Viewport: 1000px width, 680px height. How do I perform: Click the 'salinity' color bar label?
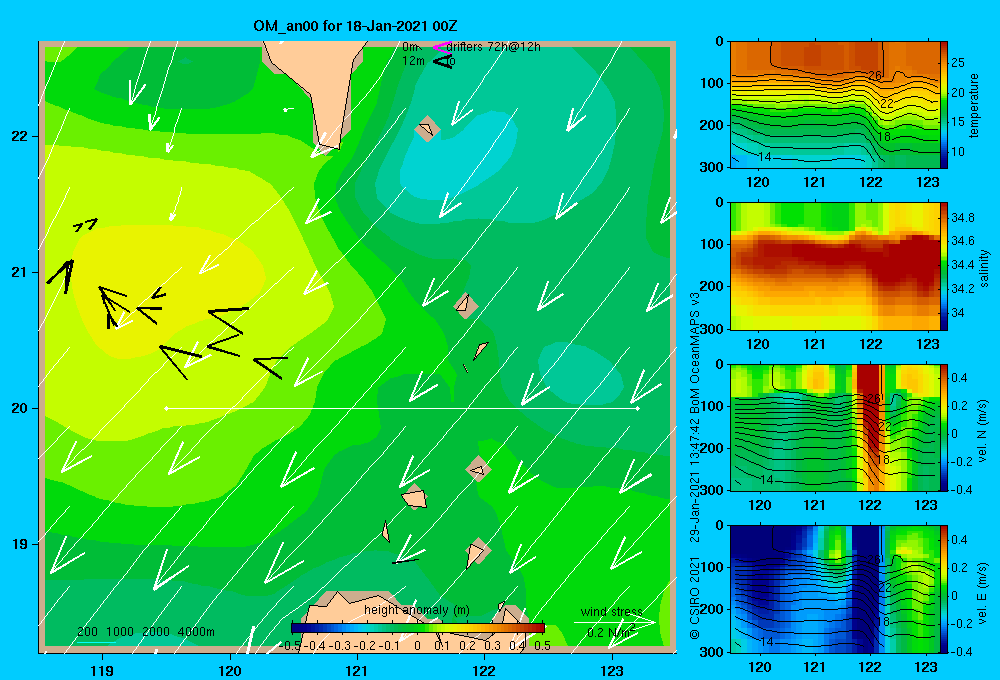click(984, 268)
